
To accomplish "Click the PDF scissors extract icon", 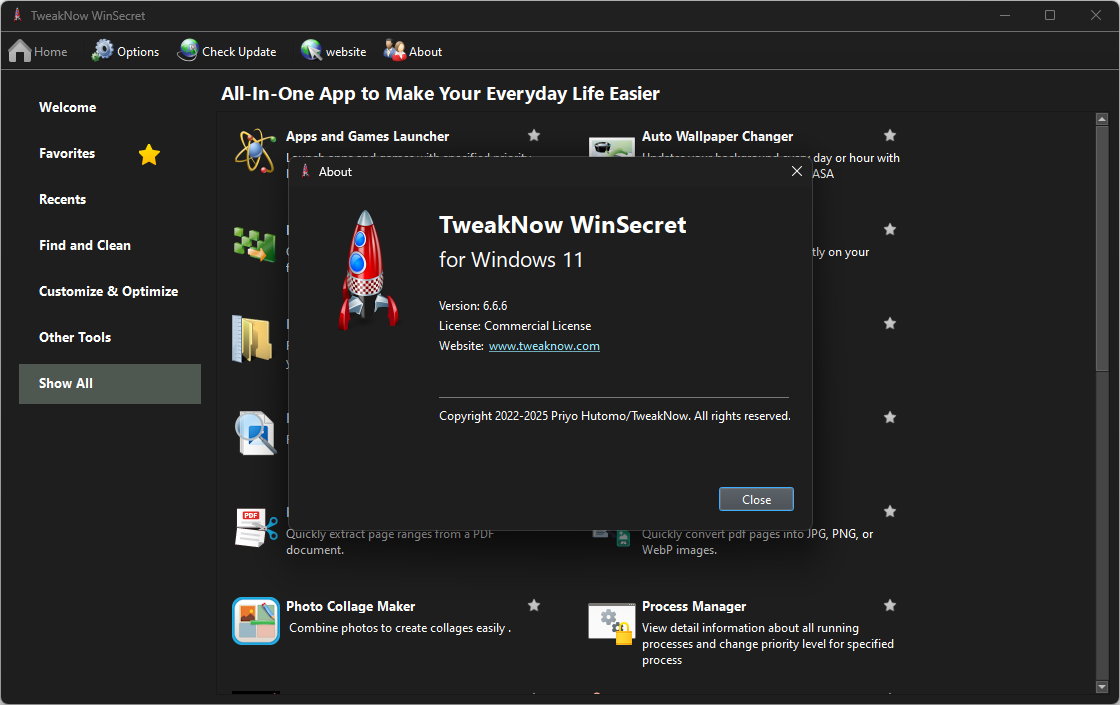I will pos(256,527).
